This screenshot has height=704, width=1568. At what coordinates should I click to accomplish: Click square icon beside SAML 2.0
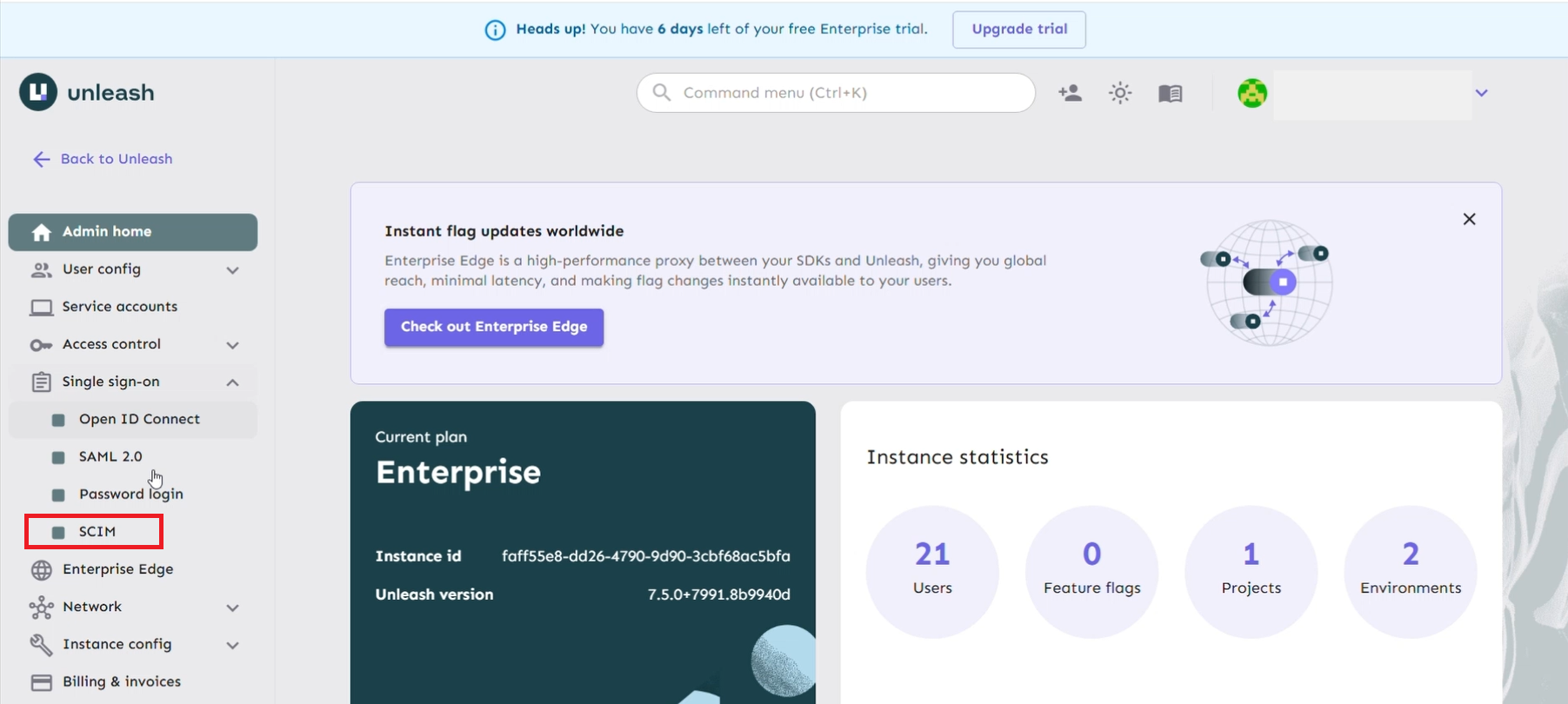click(x=58, y=457)
